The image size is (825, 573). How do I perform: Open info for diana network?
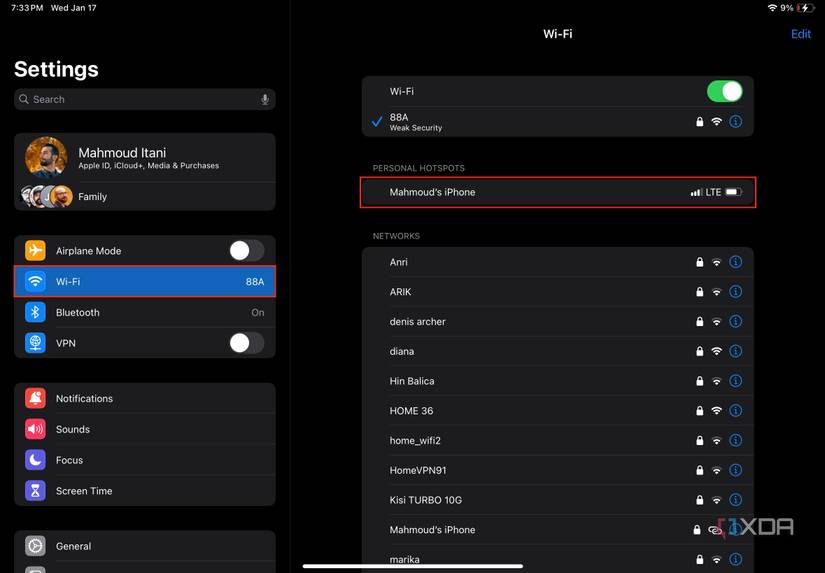pyautogui.click(x=736, y=351)
